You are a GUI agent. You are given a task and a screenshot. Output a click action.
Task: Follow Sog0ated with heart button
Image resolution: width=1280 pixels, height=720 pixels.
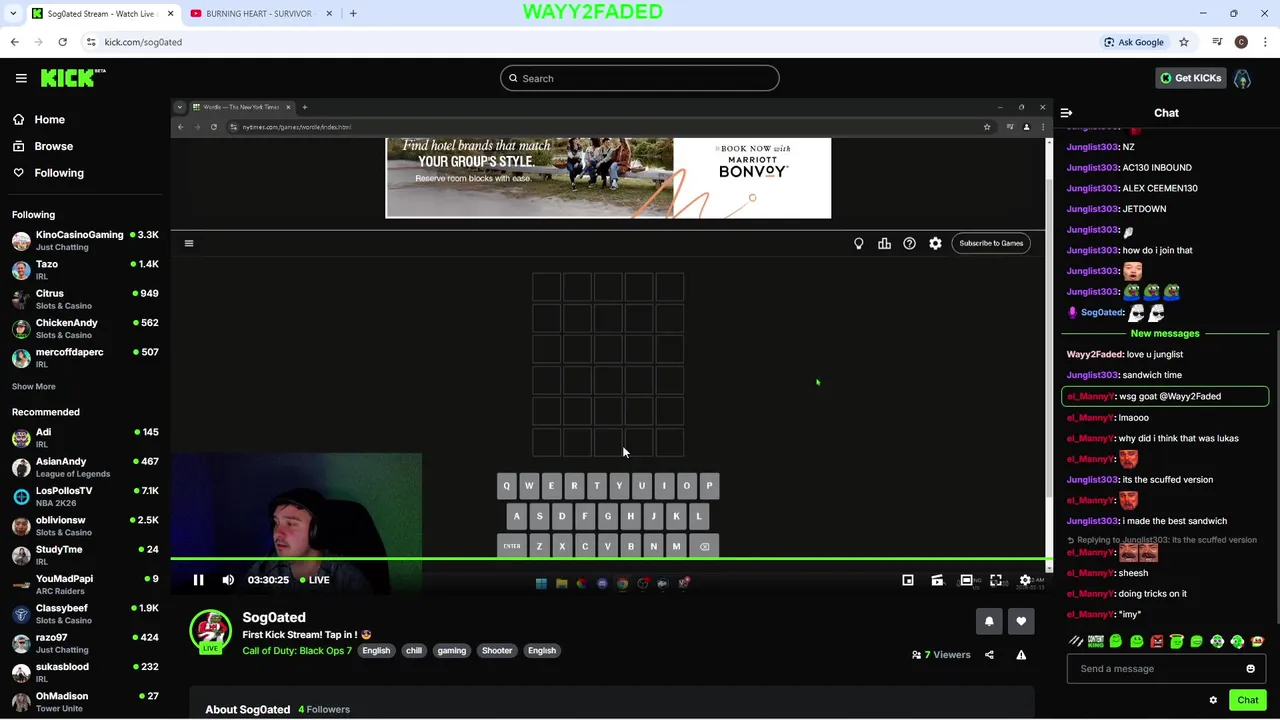(1021, 621)
